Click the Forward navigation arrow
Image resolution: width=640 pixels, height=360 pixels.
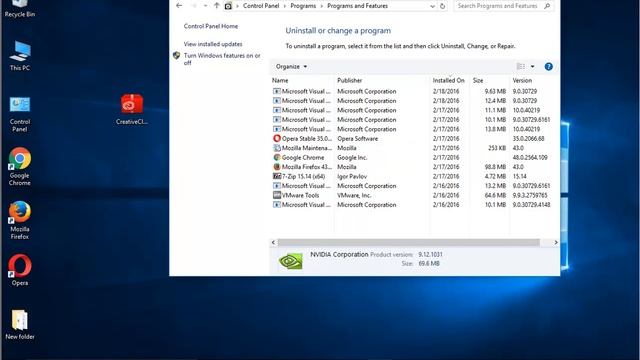tap(193, 6)
